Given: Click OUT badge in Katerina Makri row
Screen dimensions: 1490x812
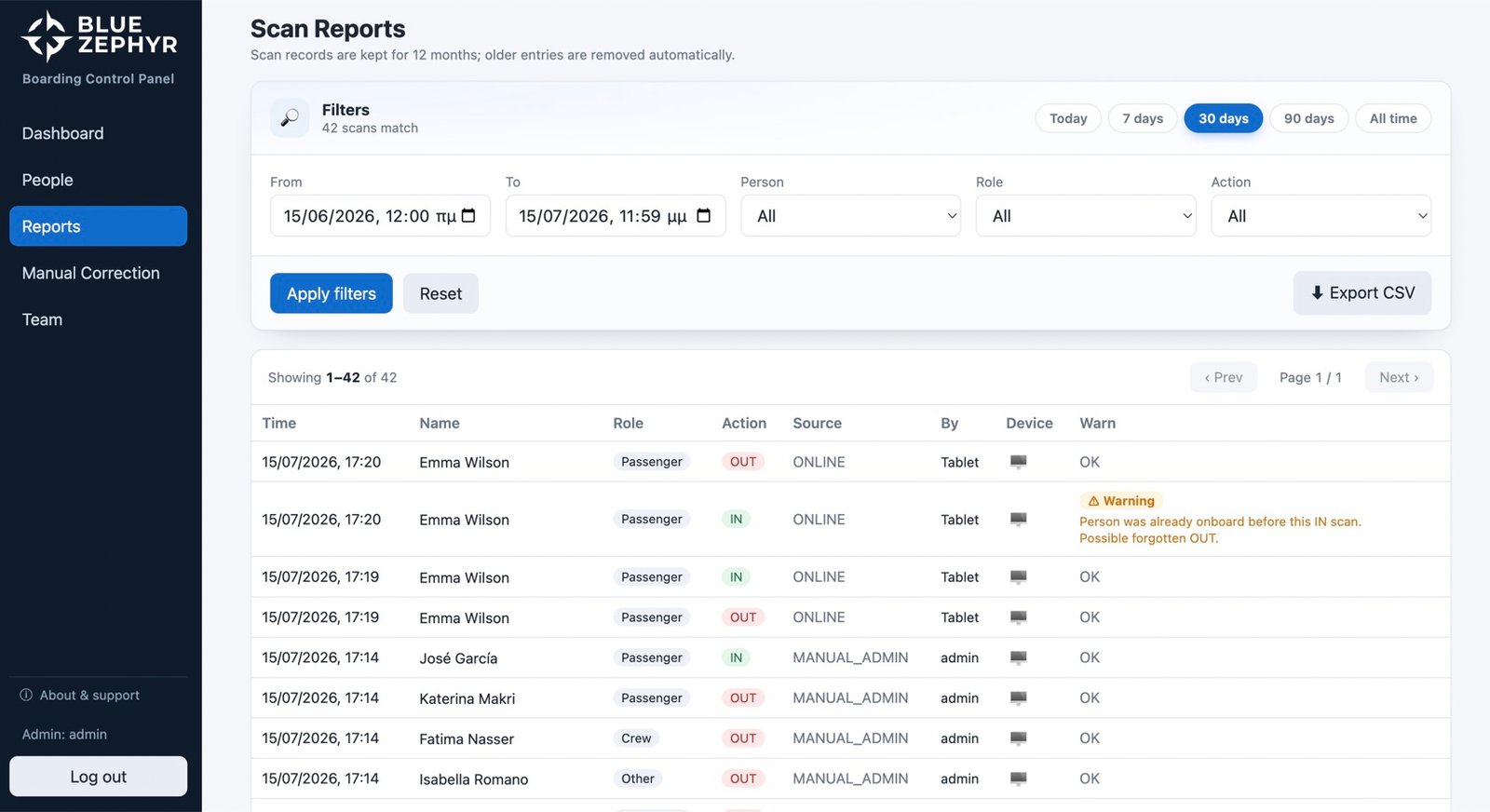Looking at the screenshot, I should coord(743,697).
